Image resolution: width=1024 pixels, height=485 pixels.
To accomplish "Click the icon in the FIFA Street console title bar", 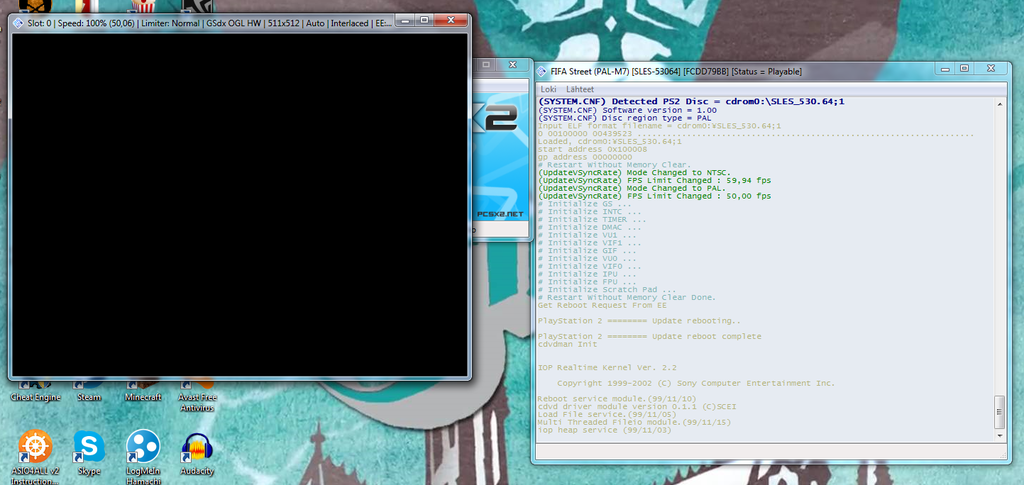I will (541, 71).
